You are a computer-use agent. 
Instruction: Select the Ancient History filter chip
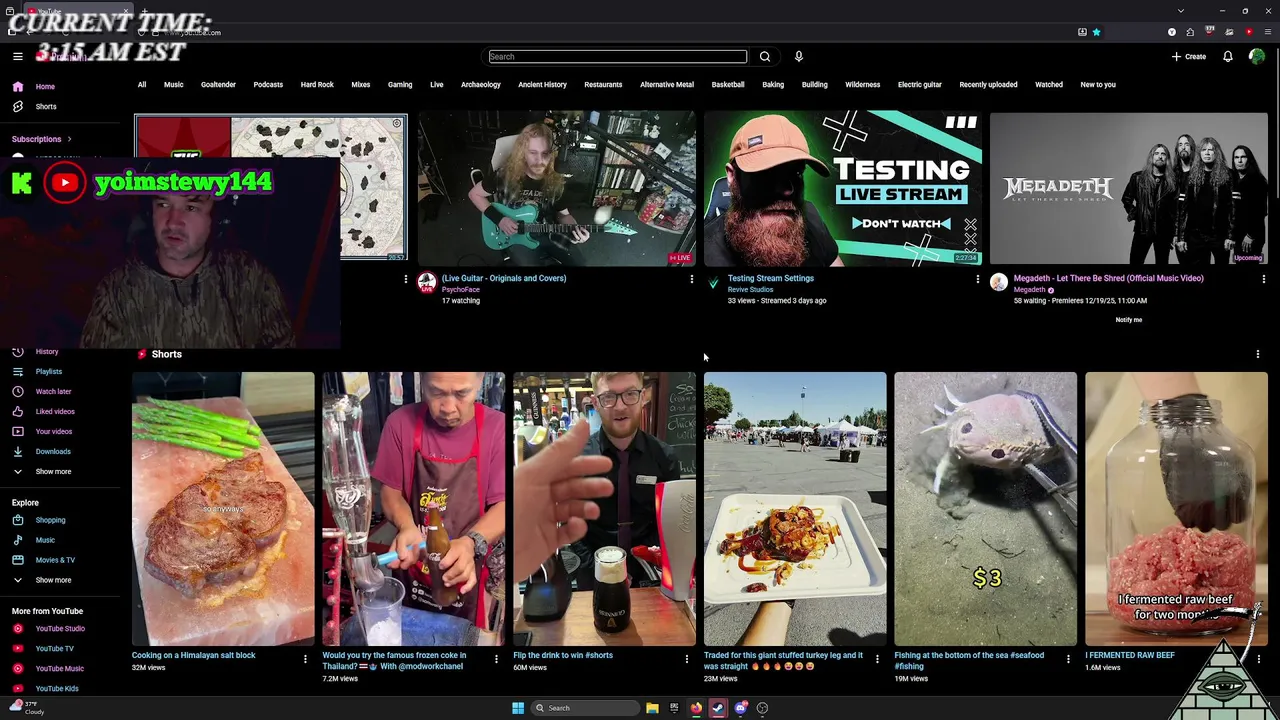pos(542,85)
